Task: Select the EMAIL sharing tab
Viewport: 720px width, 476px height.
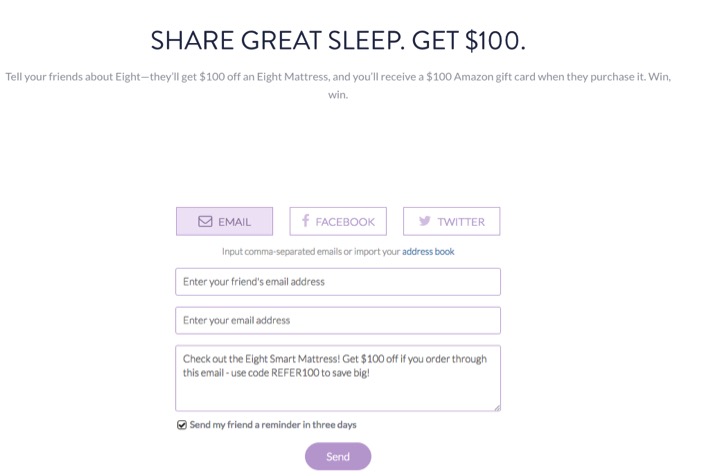Action: pos(225,222)
